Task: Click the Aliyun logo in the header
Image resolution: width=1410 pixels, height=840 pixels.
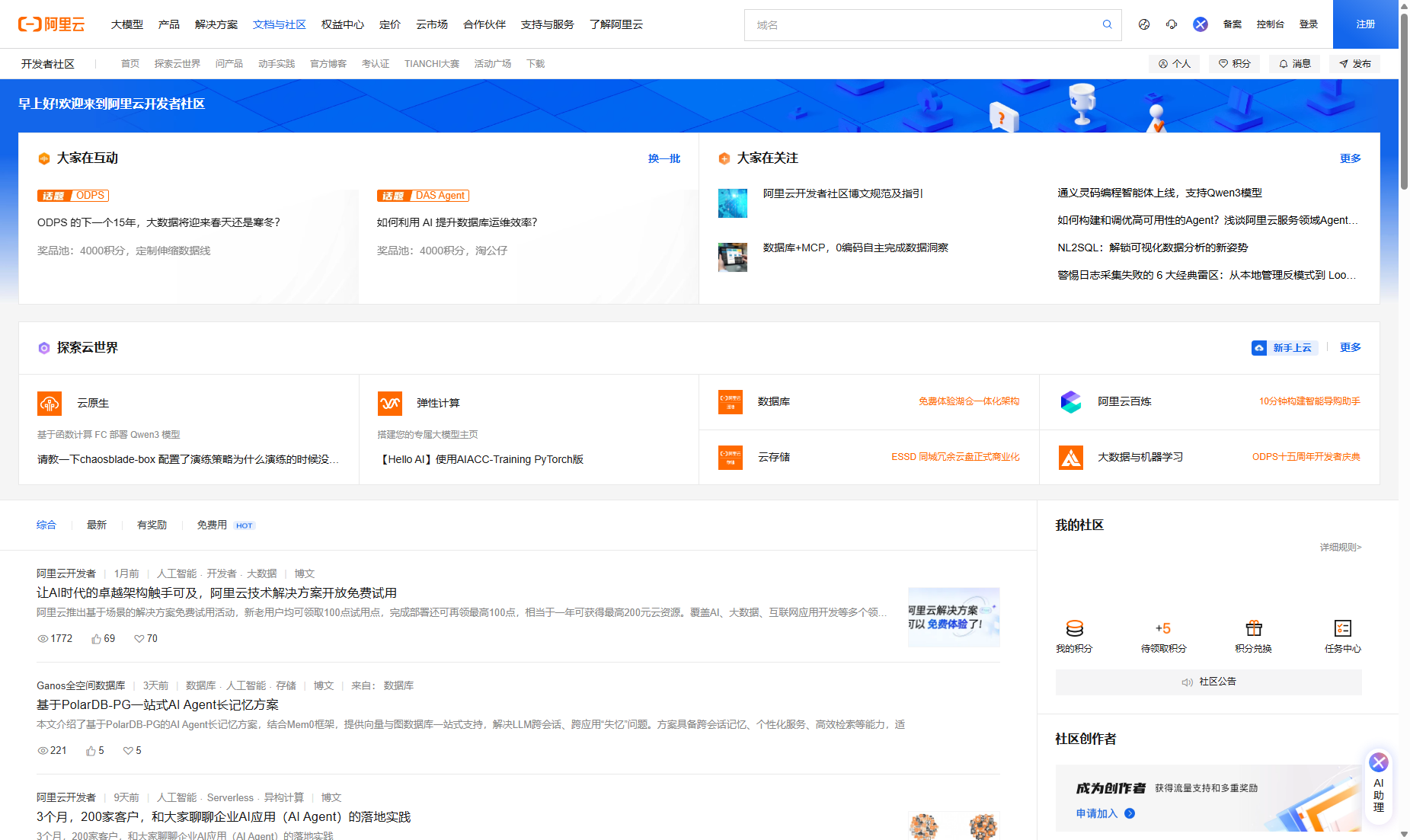Action: (51, 24)
